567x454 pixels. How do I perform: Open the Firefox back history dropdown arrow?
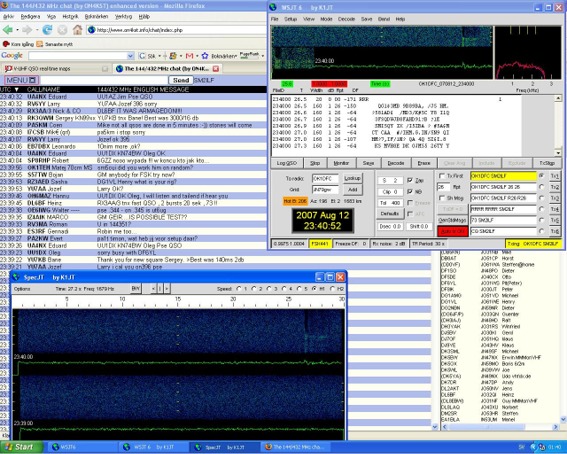click(x=17, y=30)
